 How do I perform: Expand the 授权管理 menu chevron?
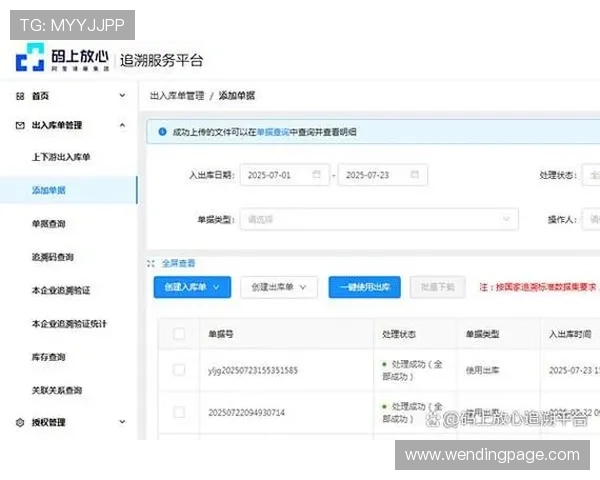122,422
